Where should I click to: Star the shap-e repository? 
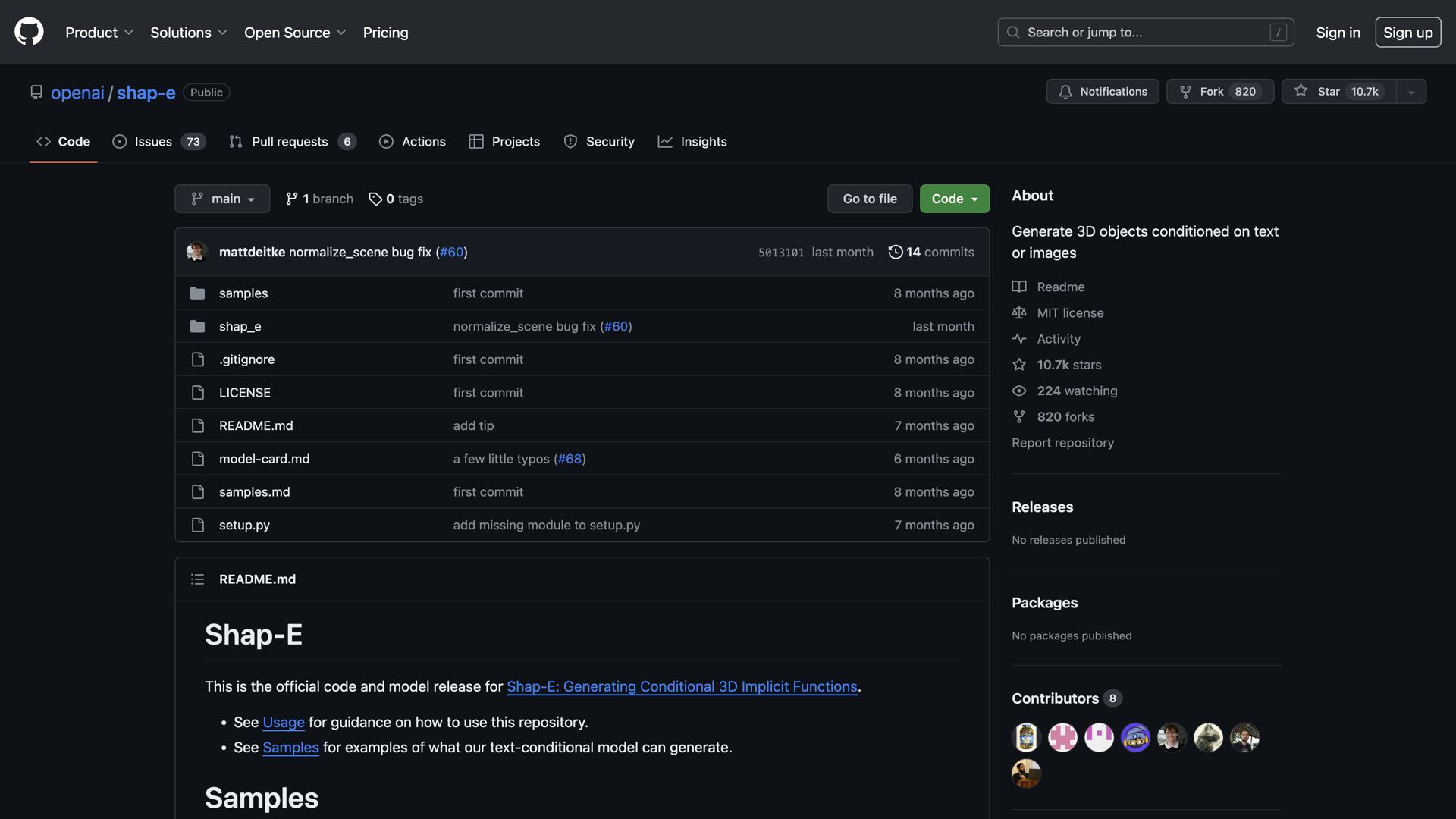pos(1338,92)
